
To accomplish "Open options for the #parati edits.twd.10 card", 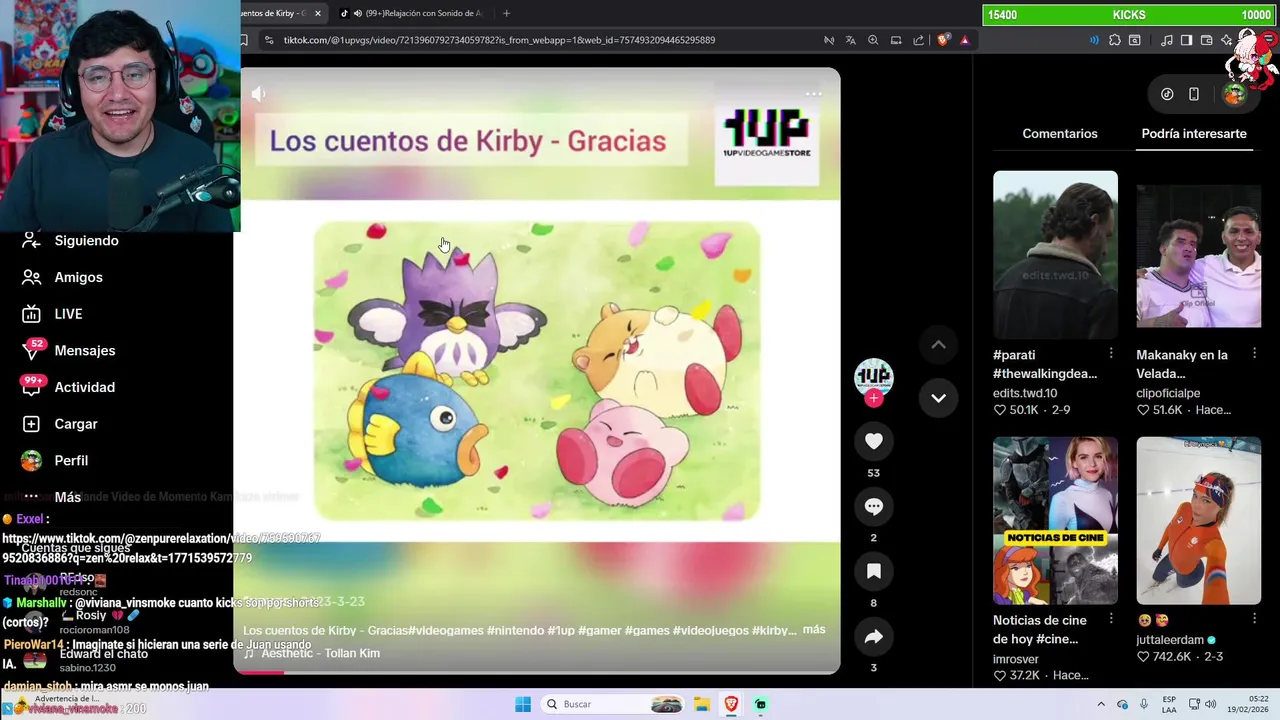I will 1111,353.
